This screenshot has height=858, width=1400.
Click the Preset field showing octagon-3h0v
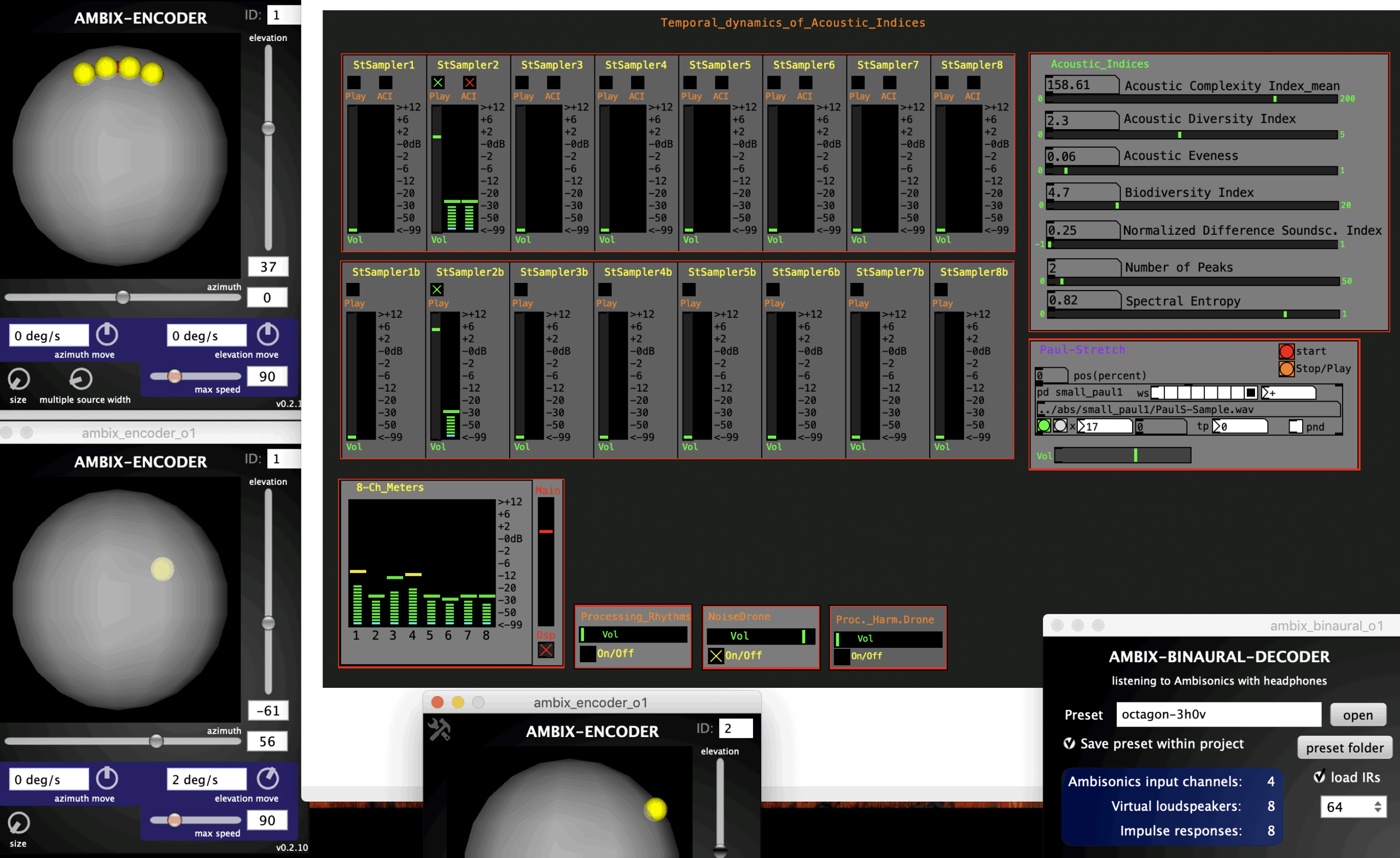point(1218,714)
